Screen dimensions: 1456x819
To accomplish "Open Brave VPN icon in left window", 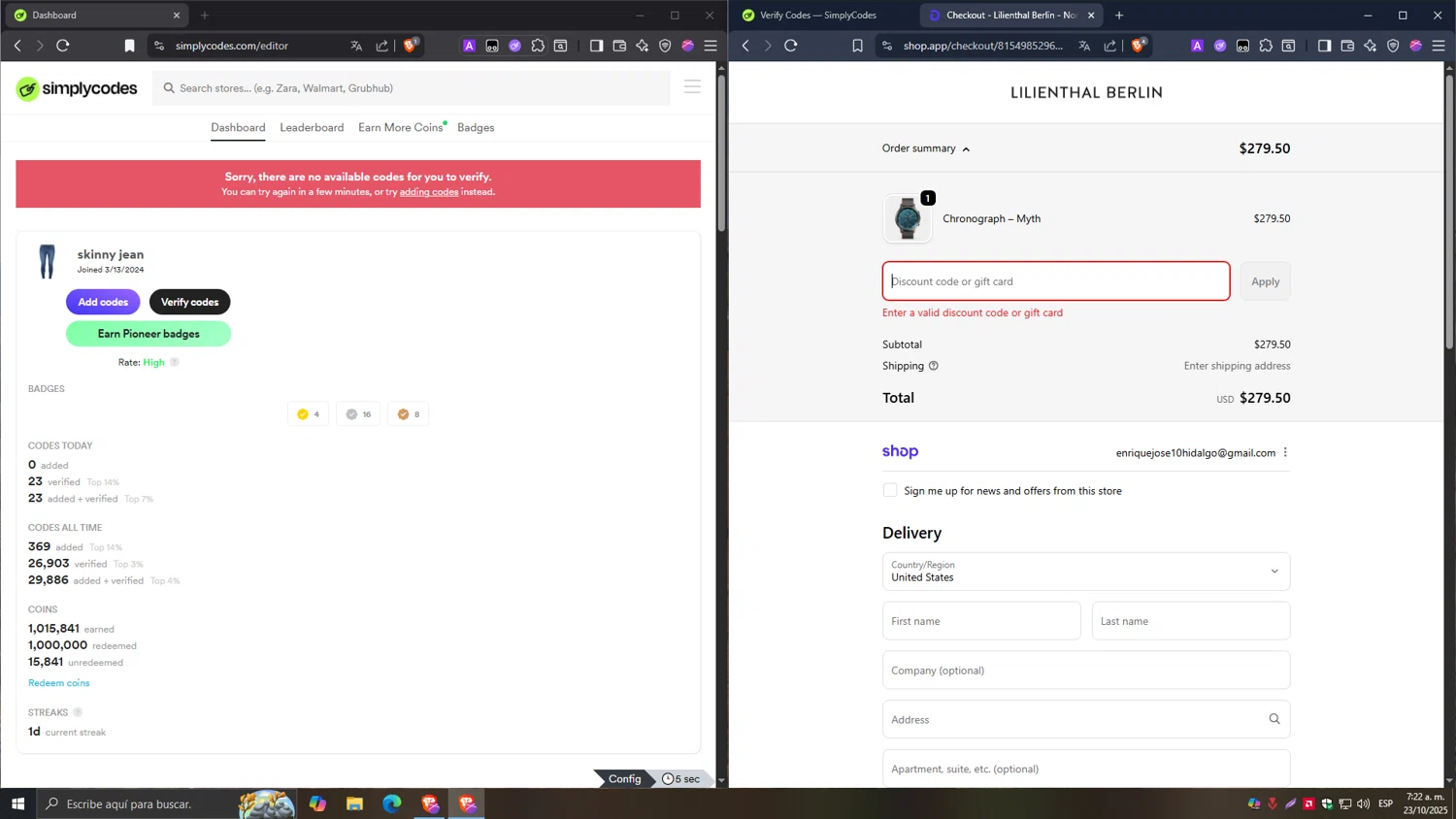I will pos(665,46).
